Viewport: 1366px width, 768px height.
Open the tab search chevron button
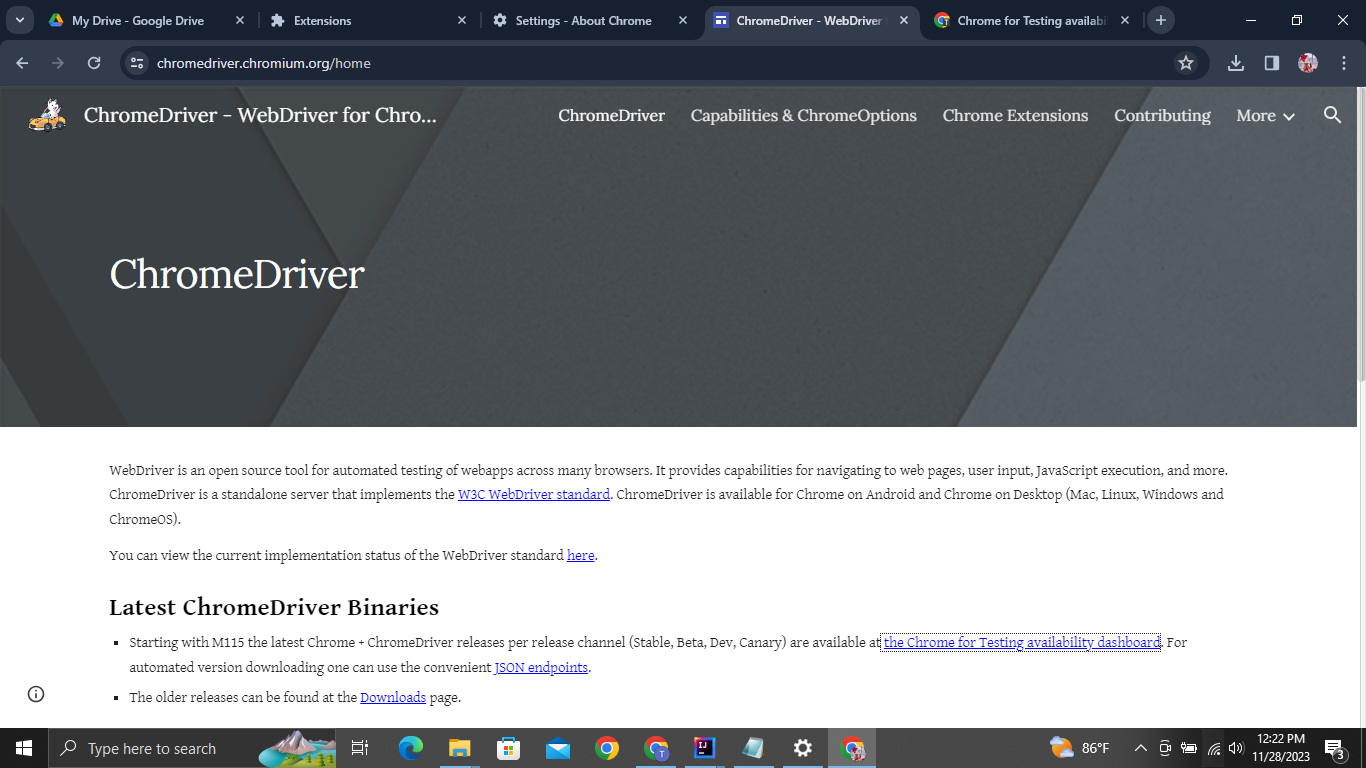[19, 20]
